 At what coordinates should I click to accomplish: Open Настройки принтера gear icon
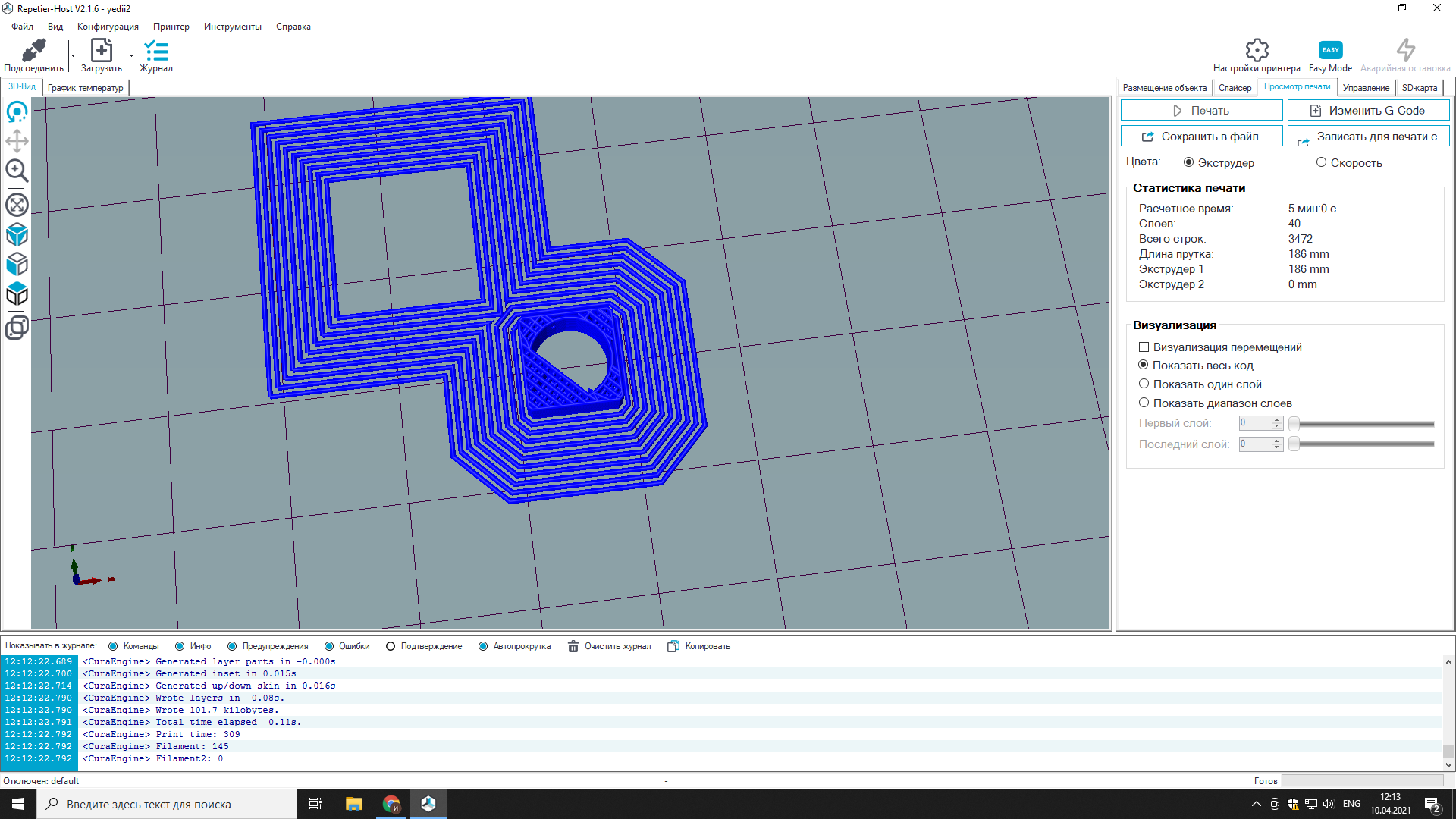click(1257, 50)
